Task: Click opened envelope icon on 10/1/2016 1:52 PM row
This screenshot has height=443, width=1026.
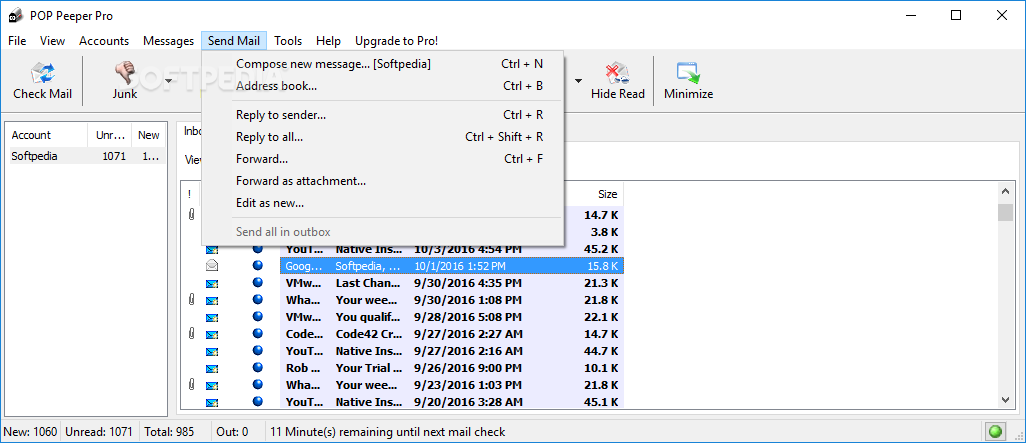Action: [211, 266]
